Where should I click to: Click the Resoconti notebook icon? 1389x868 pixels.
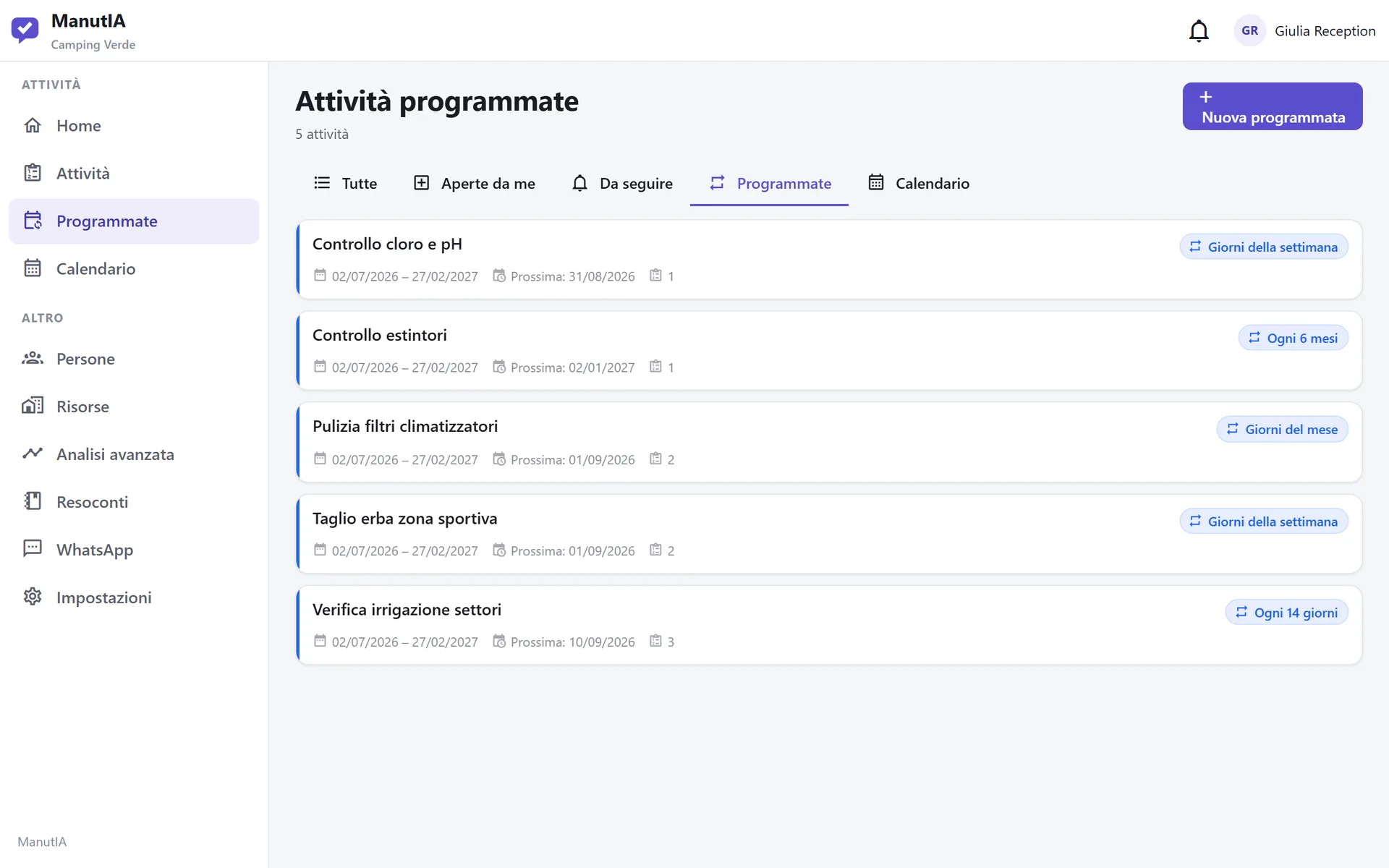33,501
